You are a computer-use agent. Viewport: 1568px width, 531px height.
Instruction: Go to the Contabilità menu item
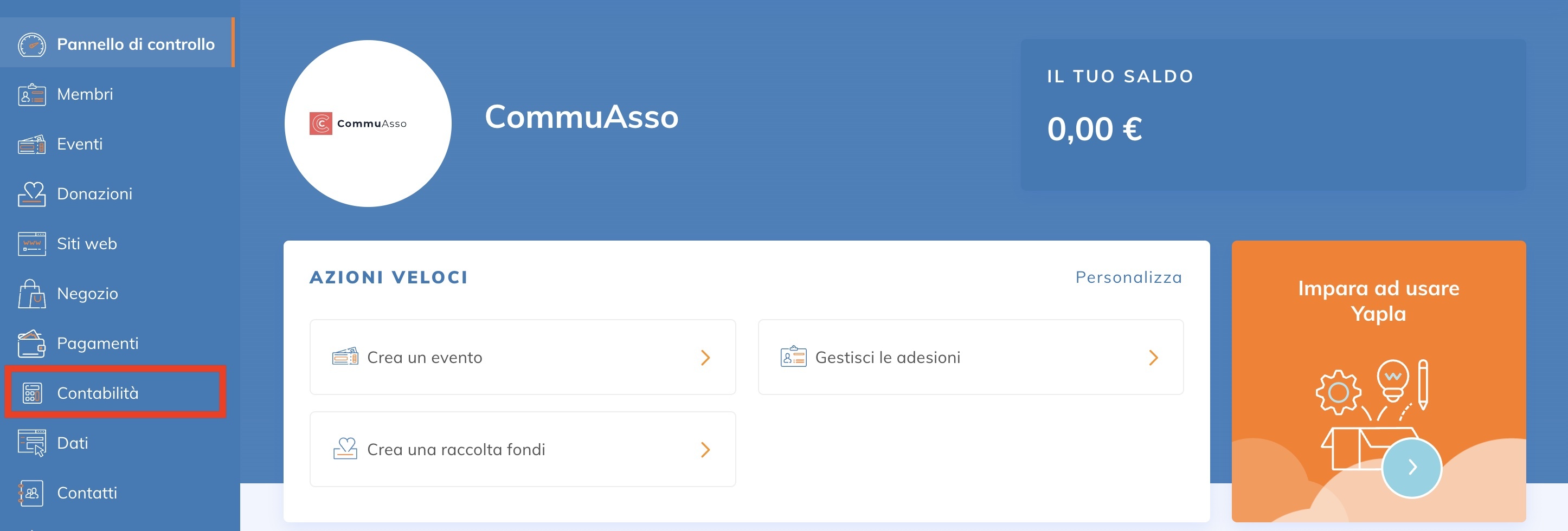98,393
